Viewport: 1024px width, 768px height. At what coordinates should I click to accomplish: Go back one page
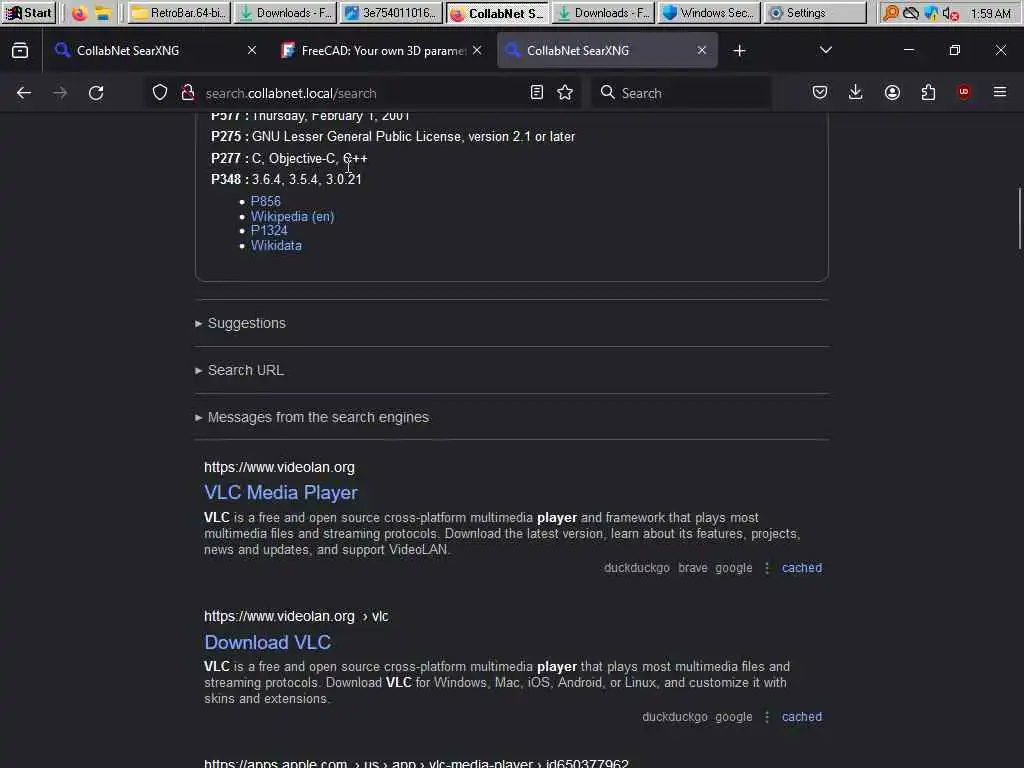click(24, 93)
